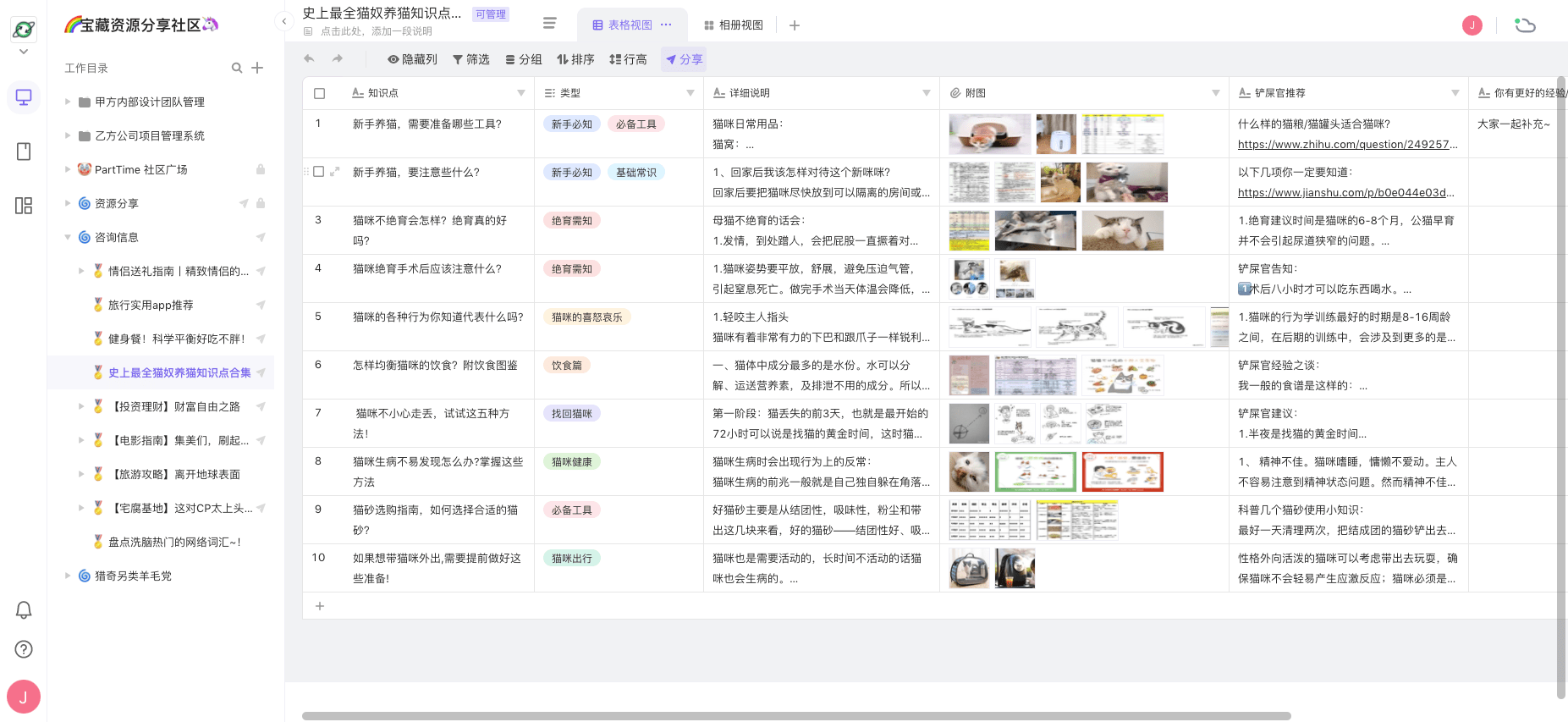Click the top-right collaborator avatar J
This screenshot has width=1568, height=722.
1472,25
